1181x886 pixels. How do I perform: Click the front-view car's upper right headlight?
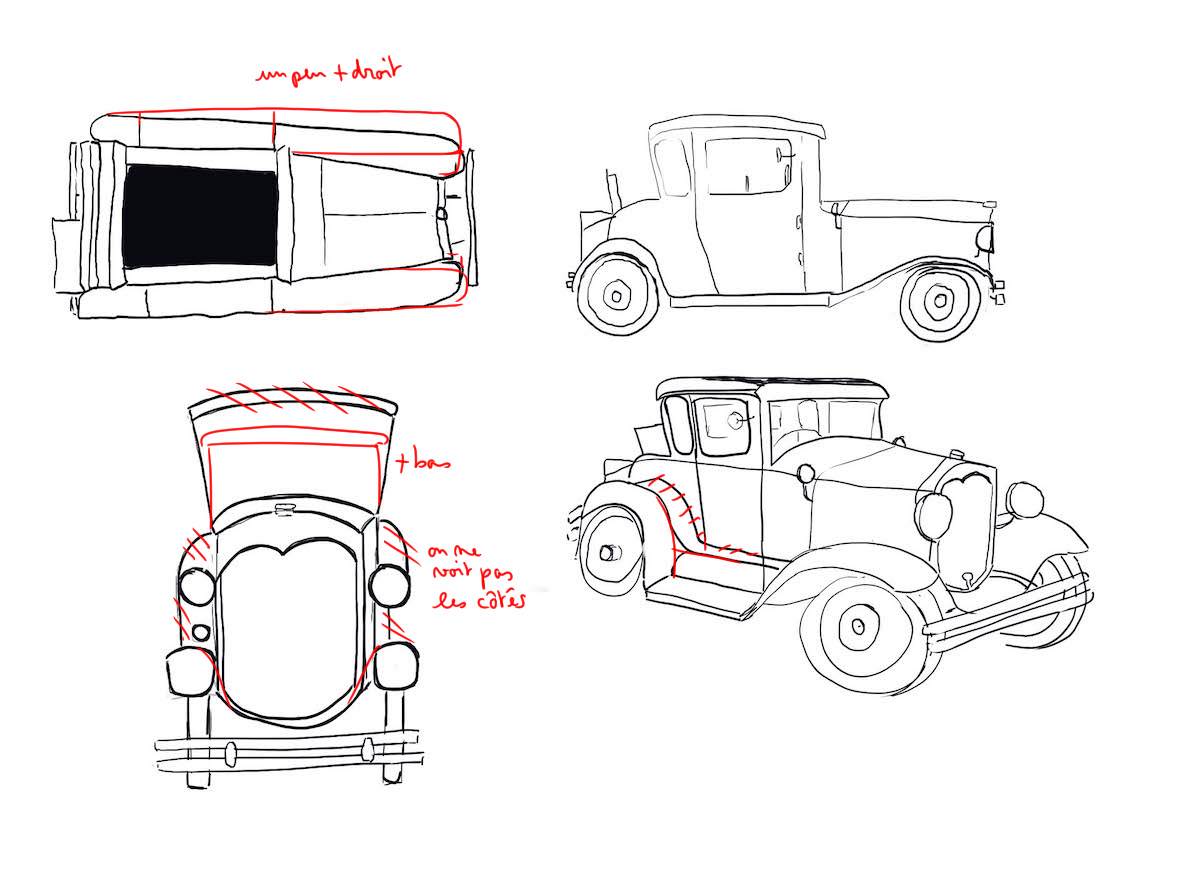coord(389,584)
